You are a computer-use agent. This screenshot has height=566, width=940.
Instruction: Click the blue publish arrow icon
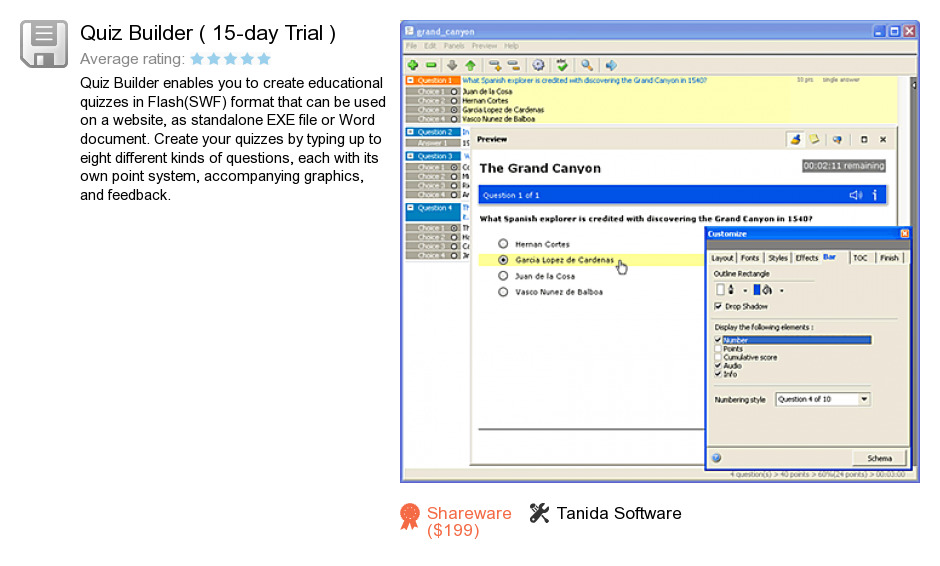611,65
